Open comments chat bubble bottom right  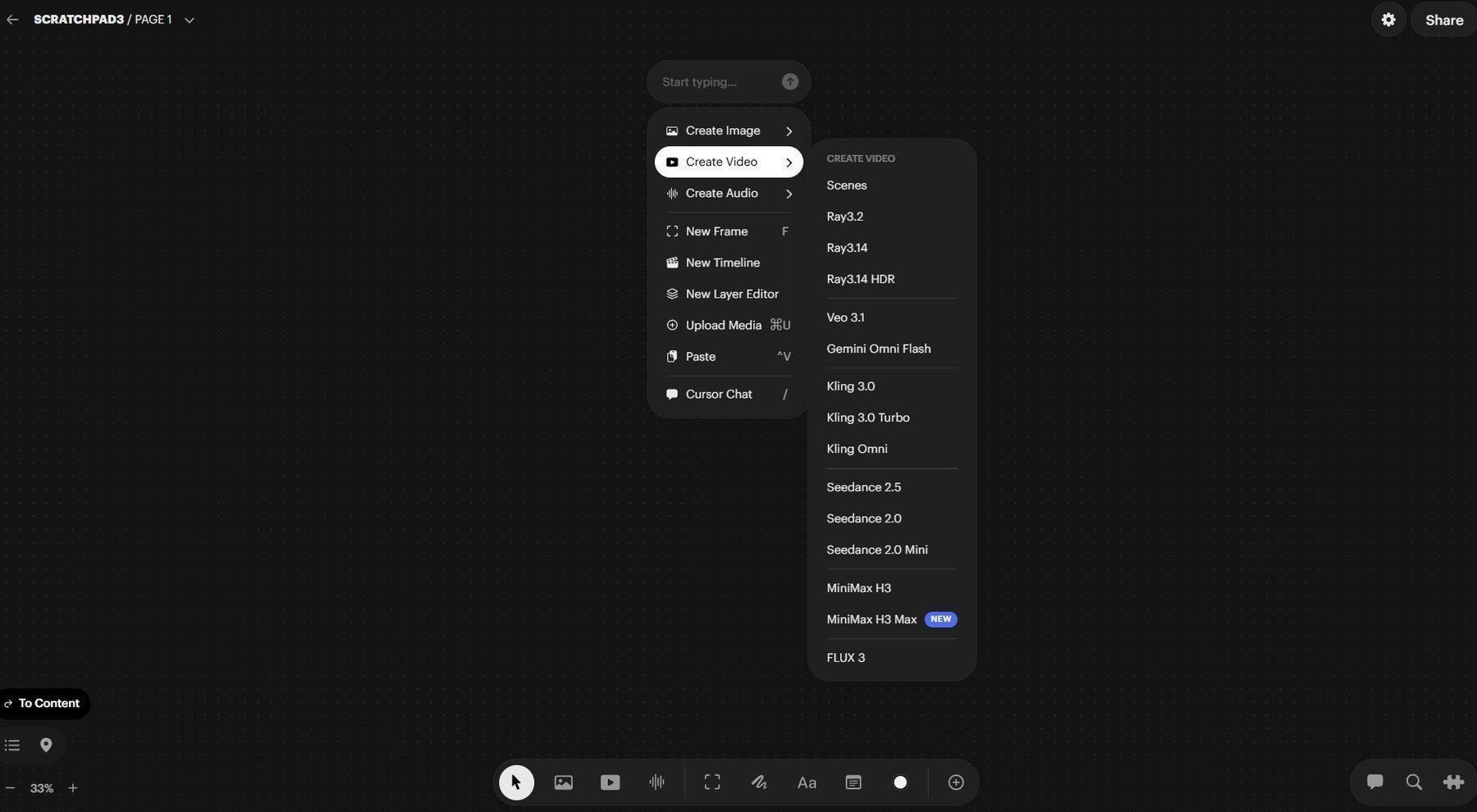(1375, 782)
